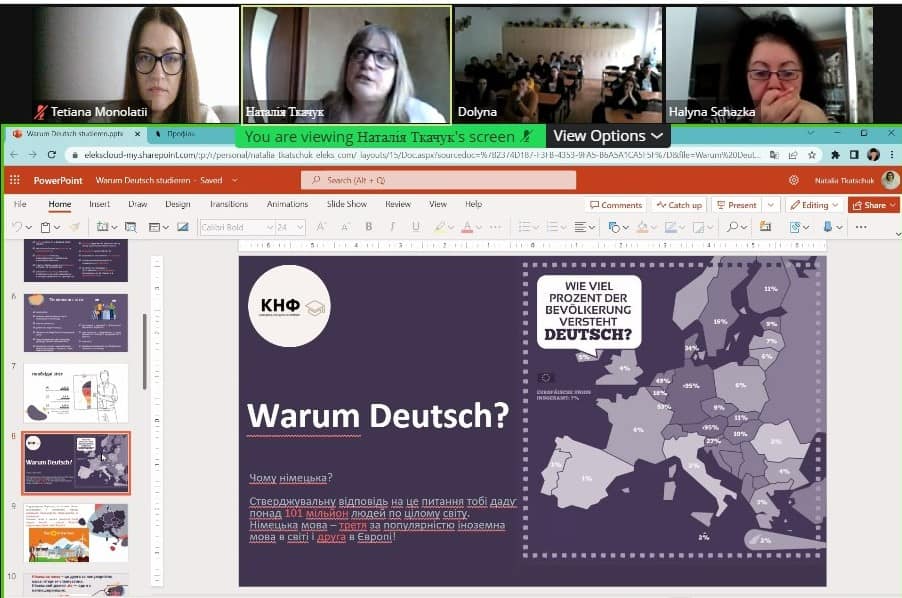
Task: Click the Comments button
Action: pyautogui.click(x=616, y=205)
